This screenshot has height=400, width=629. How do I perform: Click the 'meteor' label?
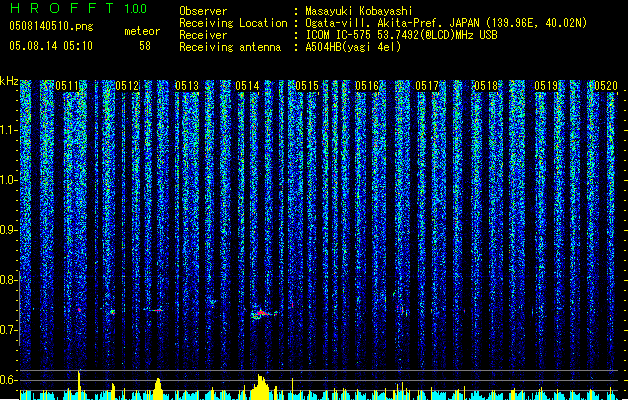pyautogui.click(x=142, y=31)
